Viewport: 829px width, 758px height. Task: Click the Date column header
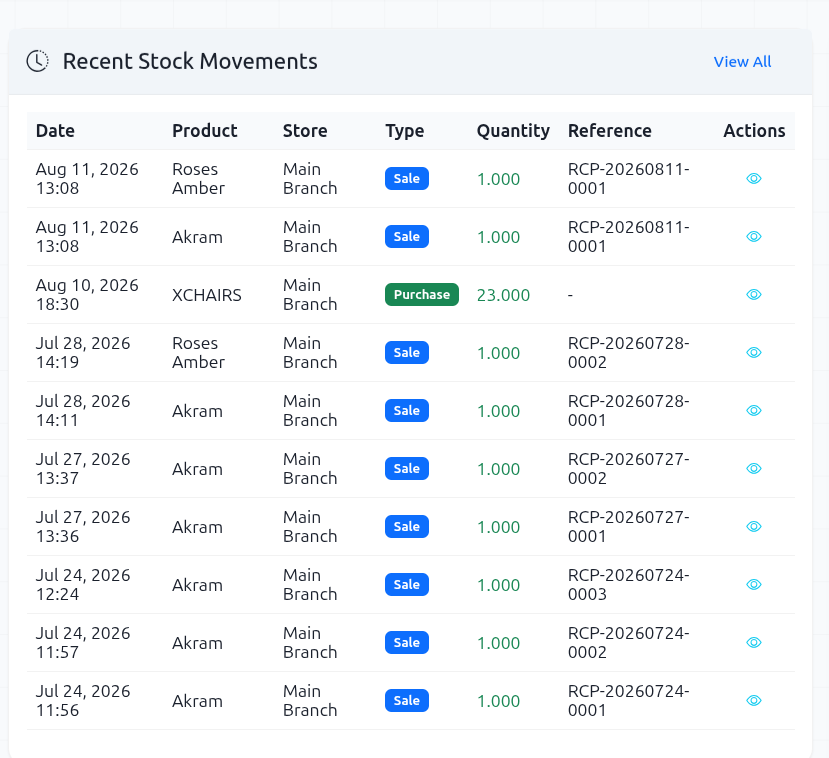tap(55, 131)
